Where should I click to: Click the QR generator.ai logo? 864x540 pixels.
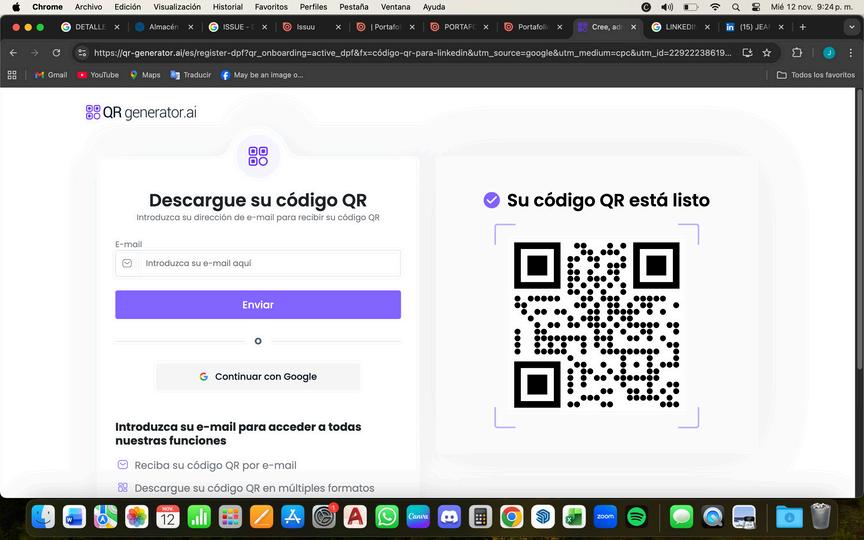point(141,112)
